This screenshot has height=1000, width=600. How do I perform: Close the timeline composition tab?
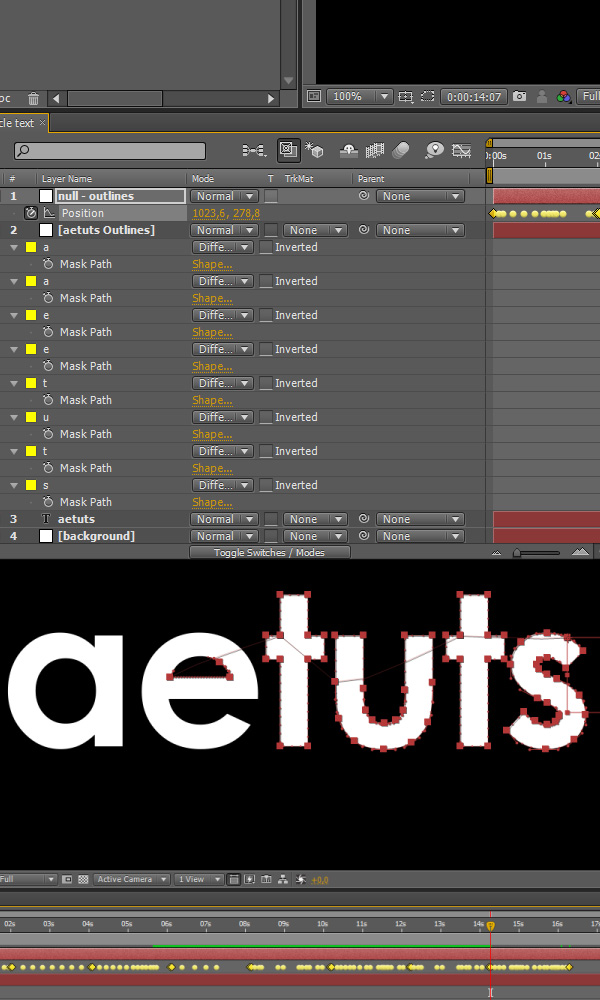pos(42,122)
